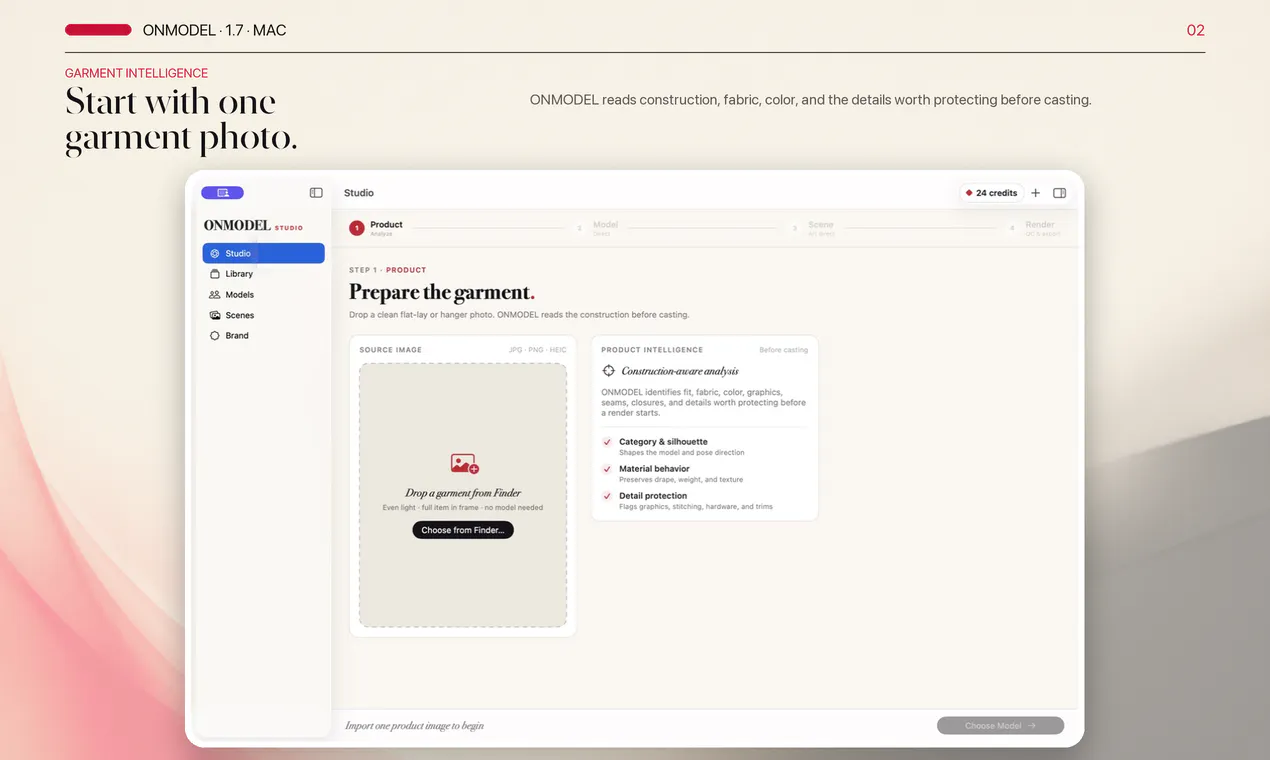Click the 'GARMENT INTELLIGENCE' slide label
1270x760 pixels.
click(x=136, y=73)
